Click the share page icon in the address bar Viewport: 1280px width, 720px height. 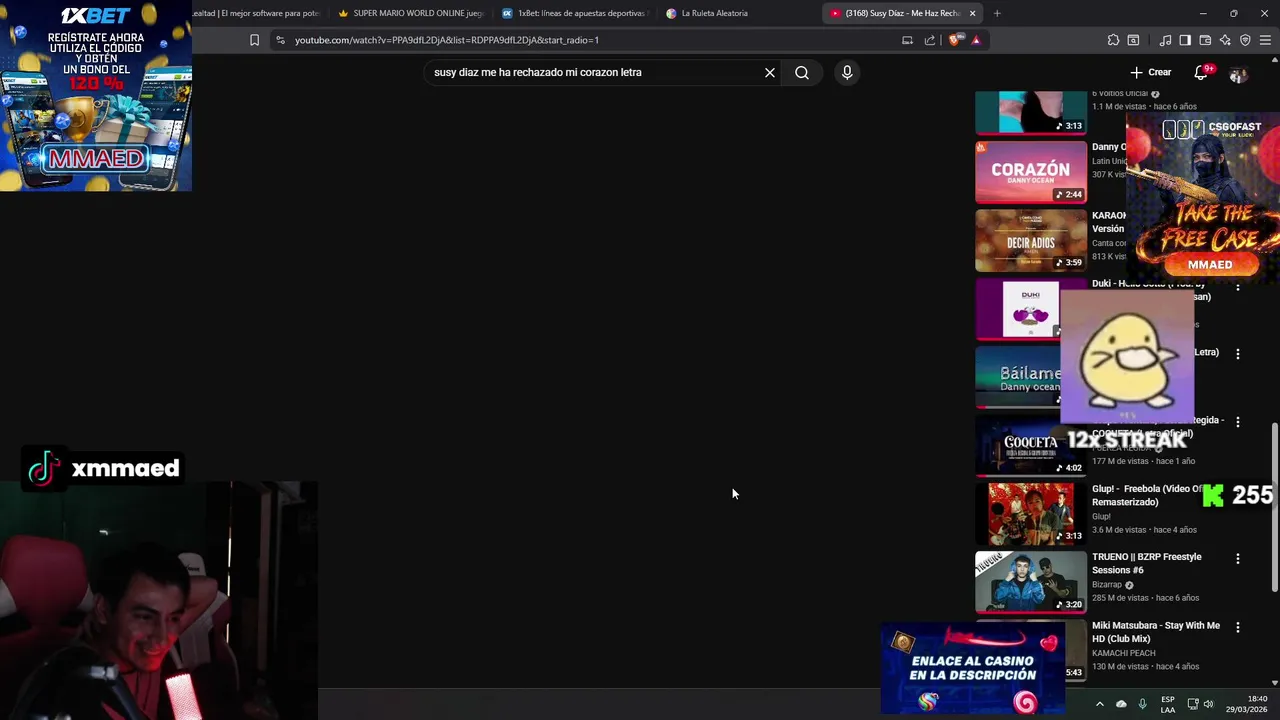(x=930, y=40)
